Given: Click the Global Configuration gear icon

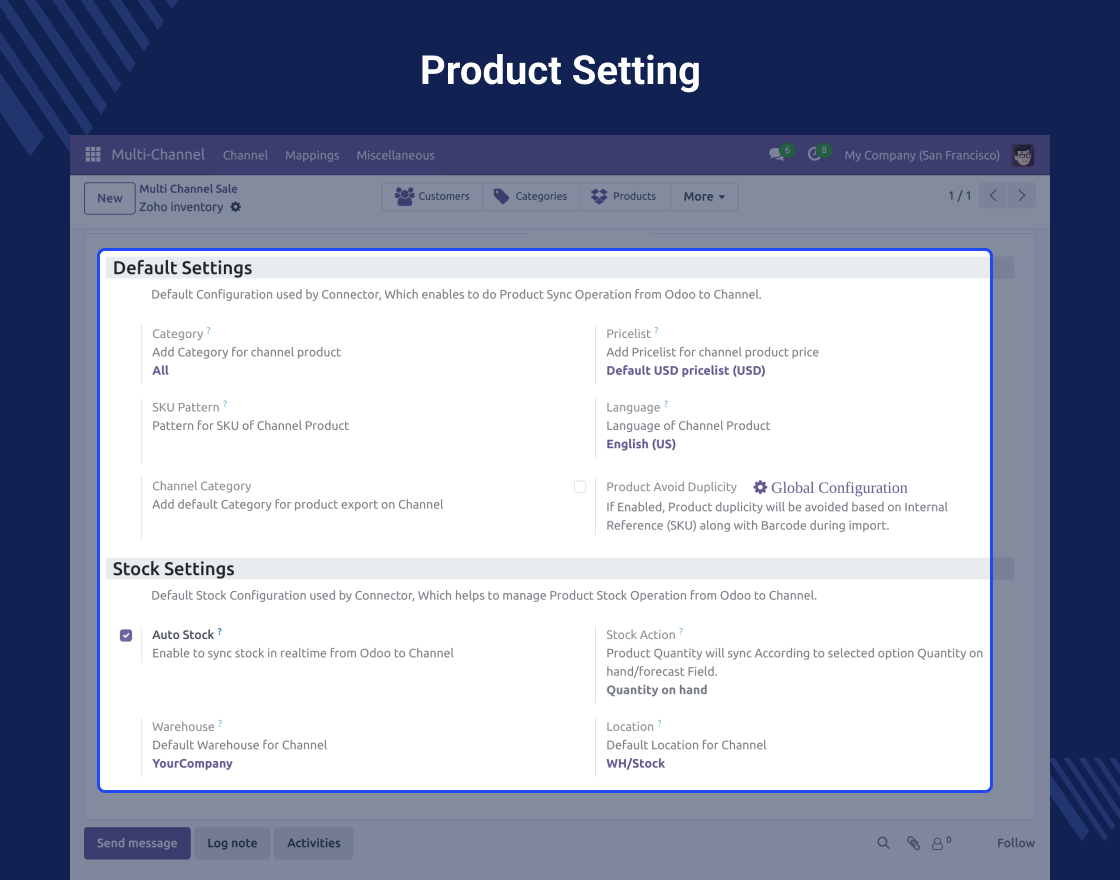Looking at the screenshot, I should point(760,487).
